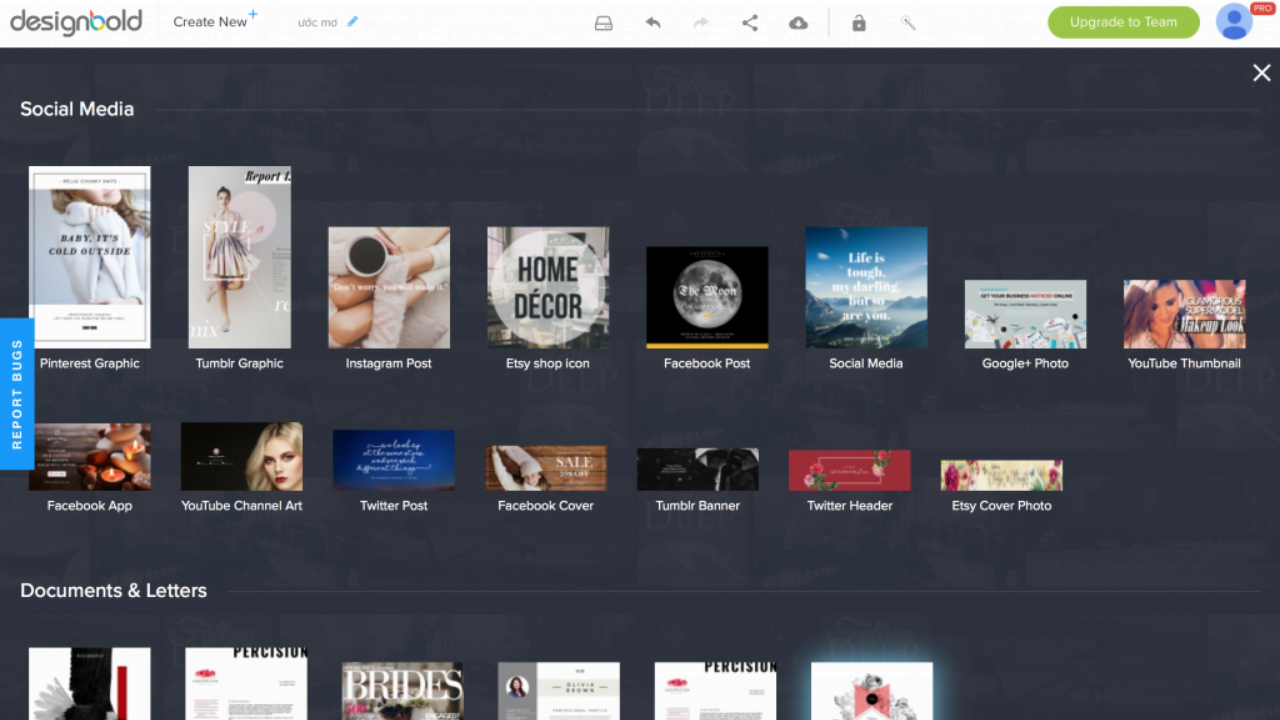Select the Facebook Post moon thumbnail

tap(707, 298)
